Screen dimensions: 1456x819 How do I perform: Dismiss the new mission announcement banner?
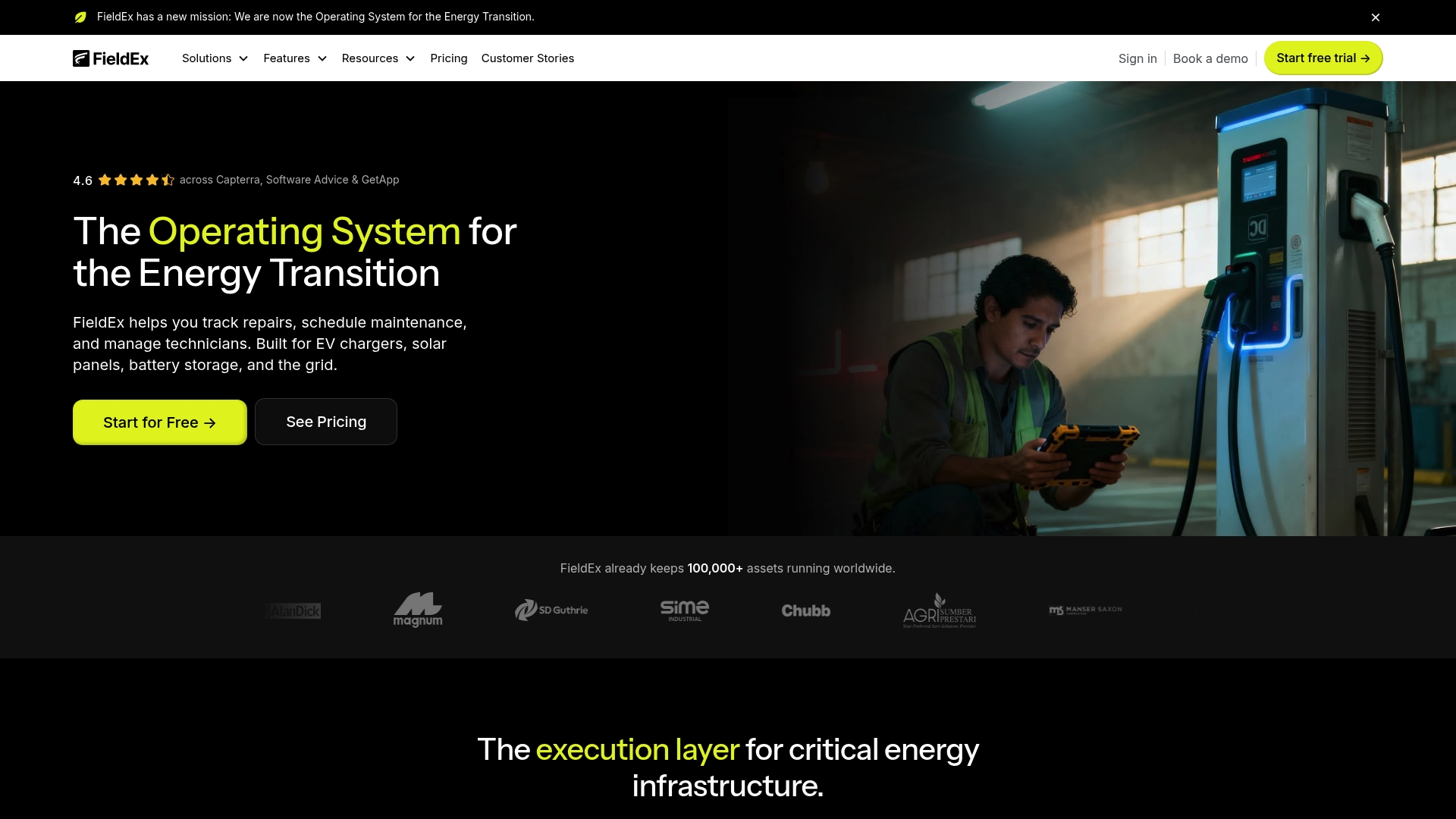click(x=1375, y=17)
